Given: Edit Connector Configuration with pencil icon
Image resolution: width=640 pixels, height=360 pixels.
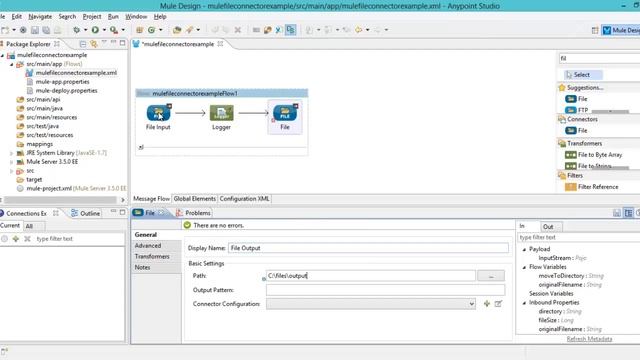Looking at the screenshot, I should [498, 304].
